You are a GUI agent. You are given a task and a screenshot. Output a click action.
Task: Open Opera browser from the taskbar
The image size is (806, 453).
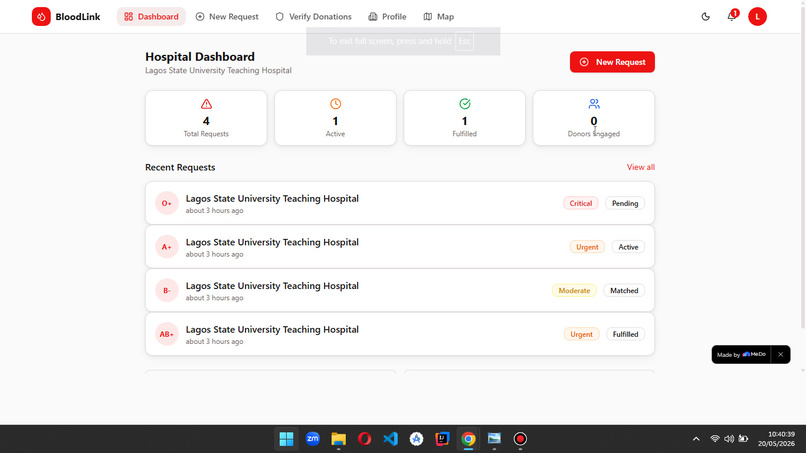click(364, 439)
